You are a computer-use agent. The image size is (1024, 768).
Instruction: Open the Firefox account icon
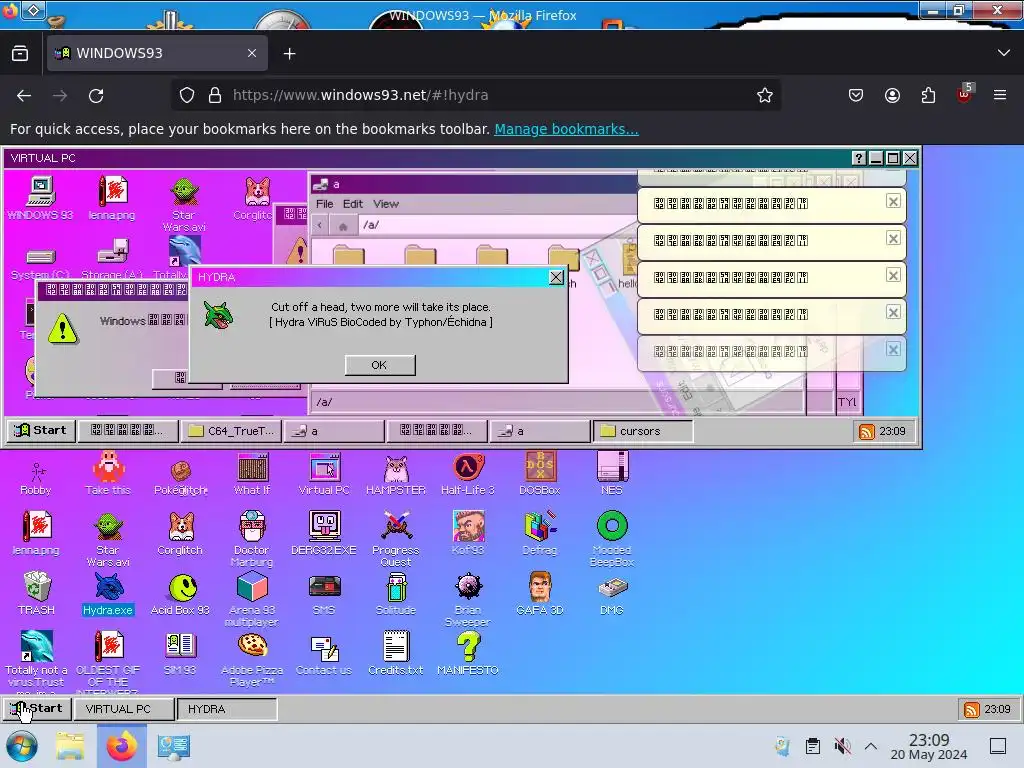tap(892, 95)
